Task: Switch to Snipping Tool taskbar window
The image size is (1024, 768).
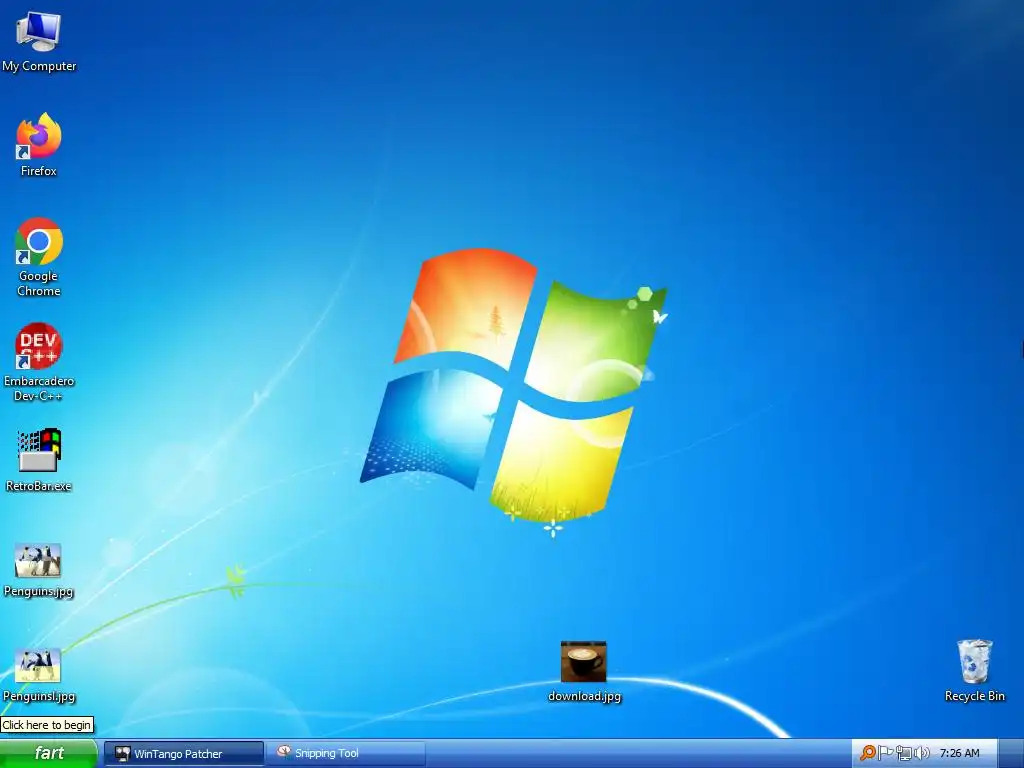Action: [345, 753]
